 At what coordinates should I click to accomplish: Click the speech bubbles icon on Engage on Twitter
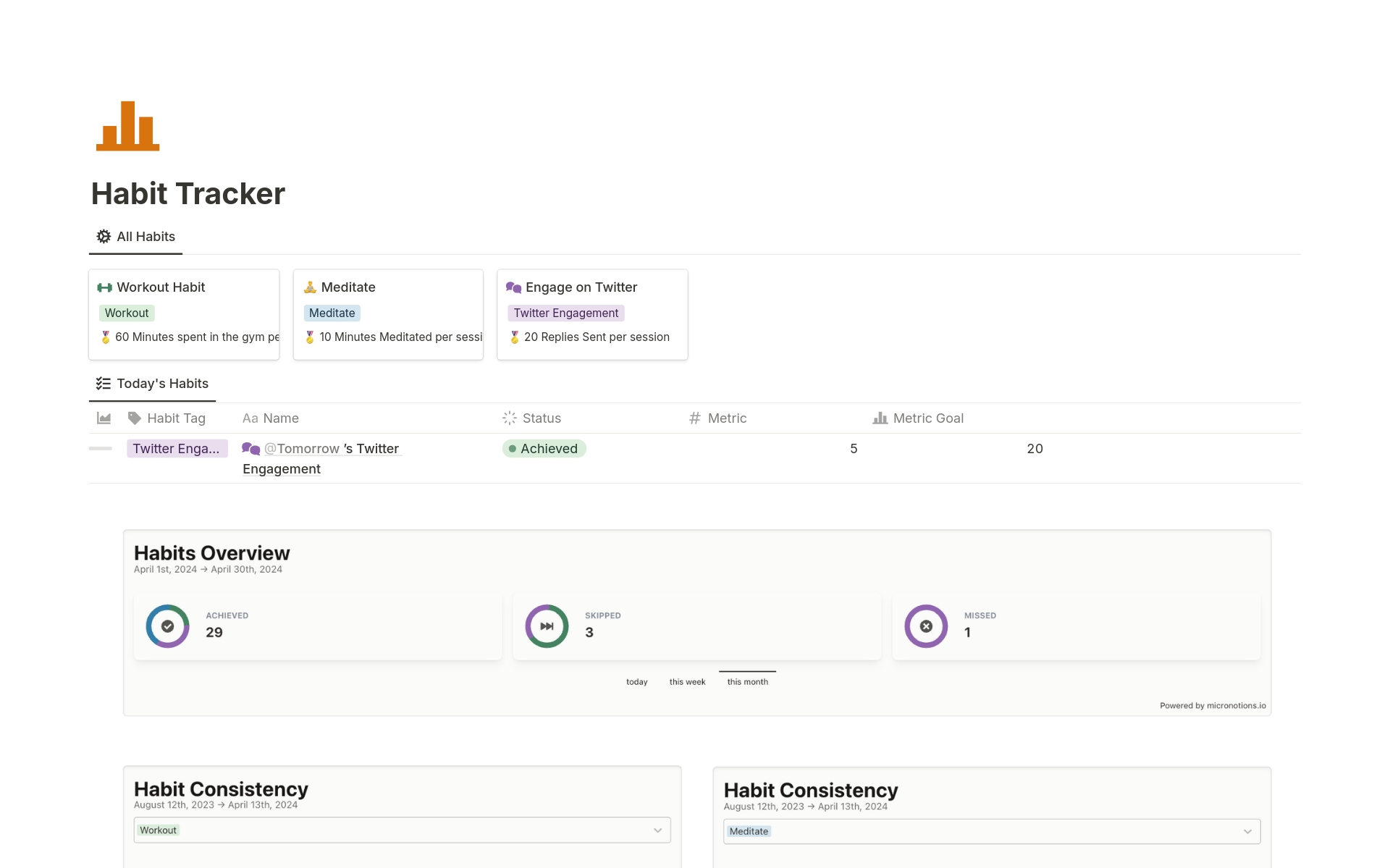pyautogui.click(x=514, y=287)
